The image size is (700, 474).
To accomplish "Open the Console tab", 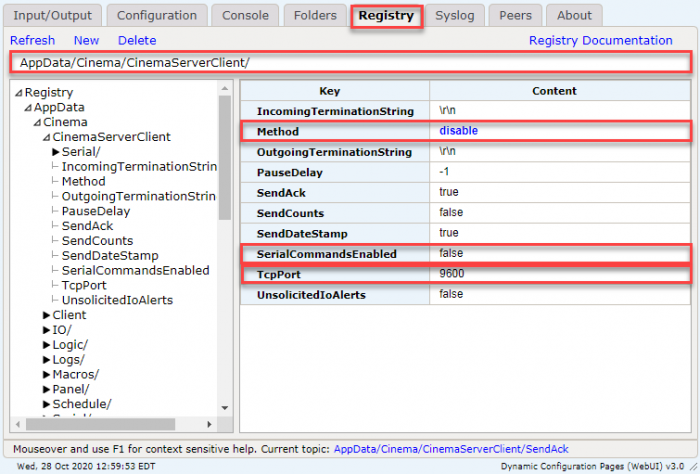I will [x=245, y=16].
